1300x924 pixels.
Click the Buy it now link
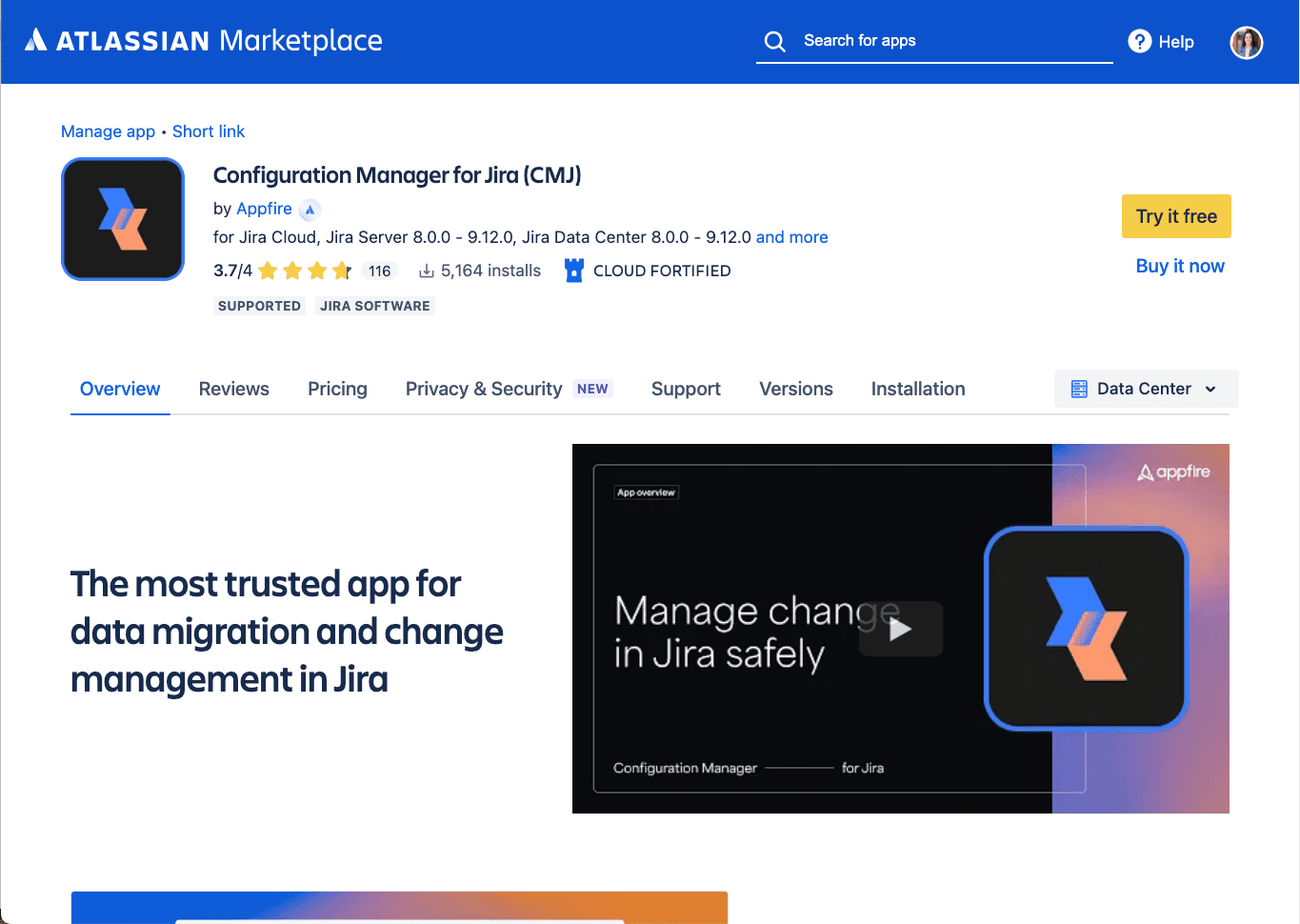[1180, 266]
